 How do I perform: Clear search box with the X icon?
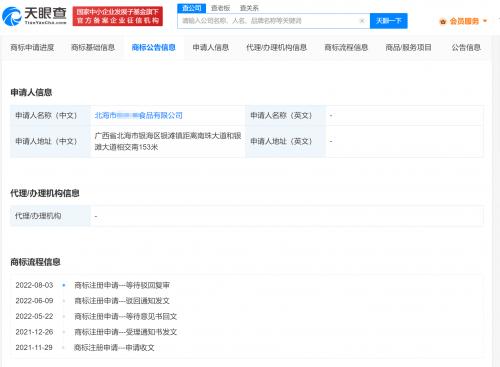[x=362, y=21]
